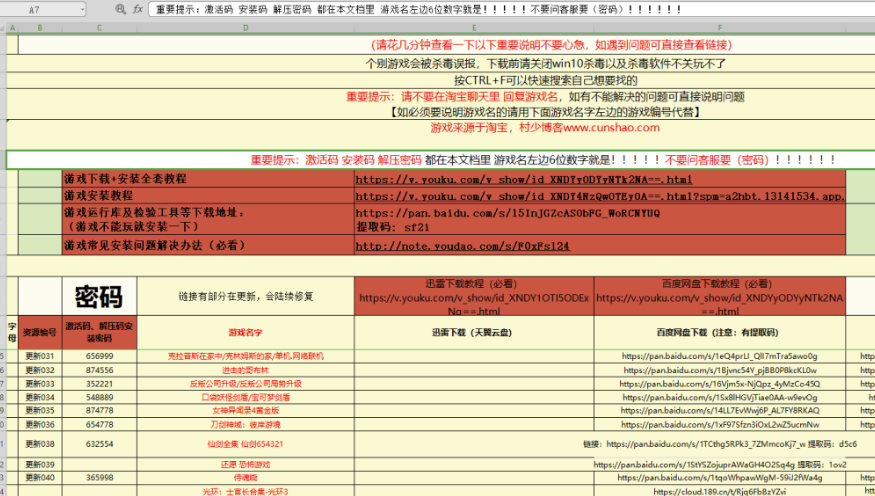Select the large 密码 cell
The width and height of the screenshot is (875, 496).
tap(99, 296)
